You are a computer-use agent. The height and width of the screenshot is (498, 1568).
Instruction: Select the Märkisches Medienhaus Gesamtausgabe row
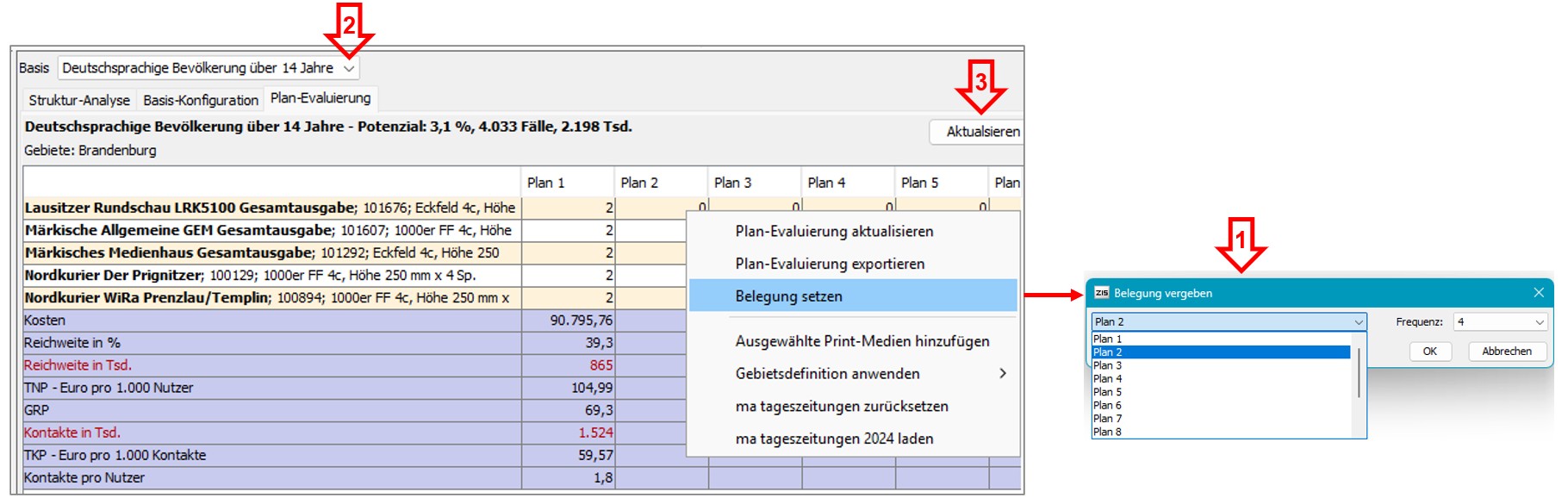(x=272, y=252)
